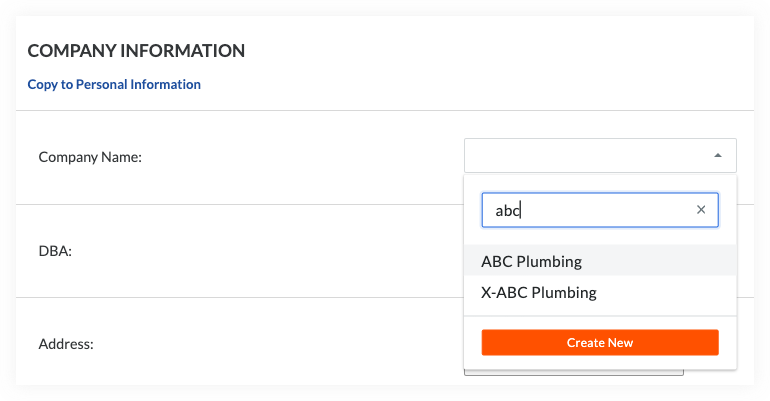770x401 pixels.
Task: Click the Address label
Action: (x=66, y=344)
